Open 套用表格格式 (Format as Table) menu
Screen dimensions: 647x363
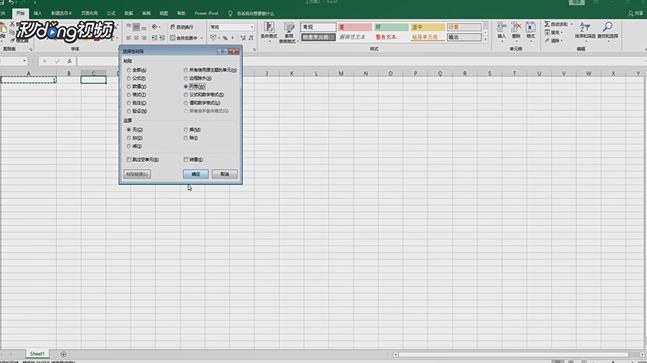click(288, 33)
